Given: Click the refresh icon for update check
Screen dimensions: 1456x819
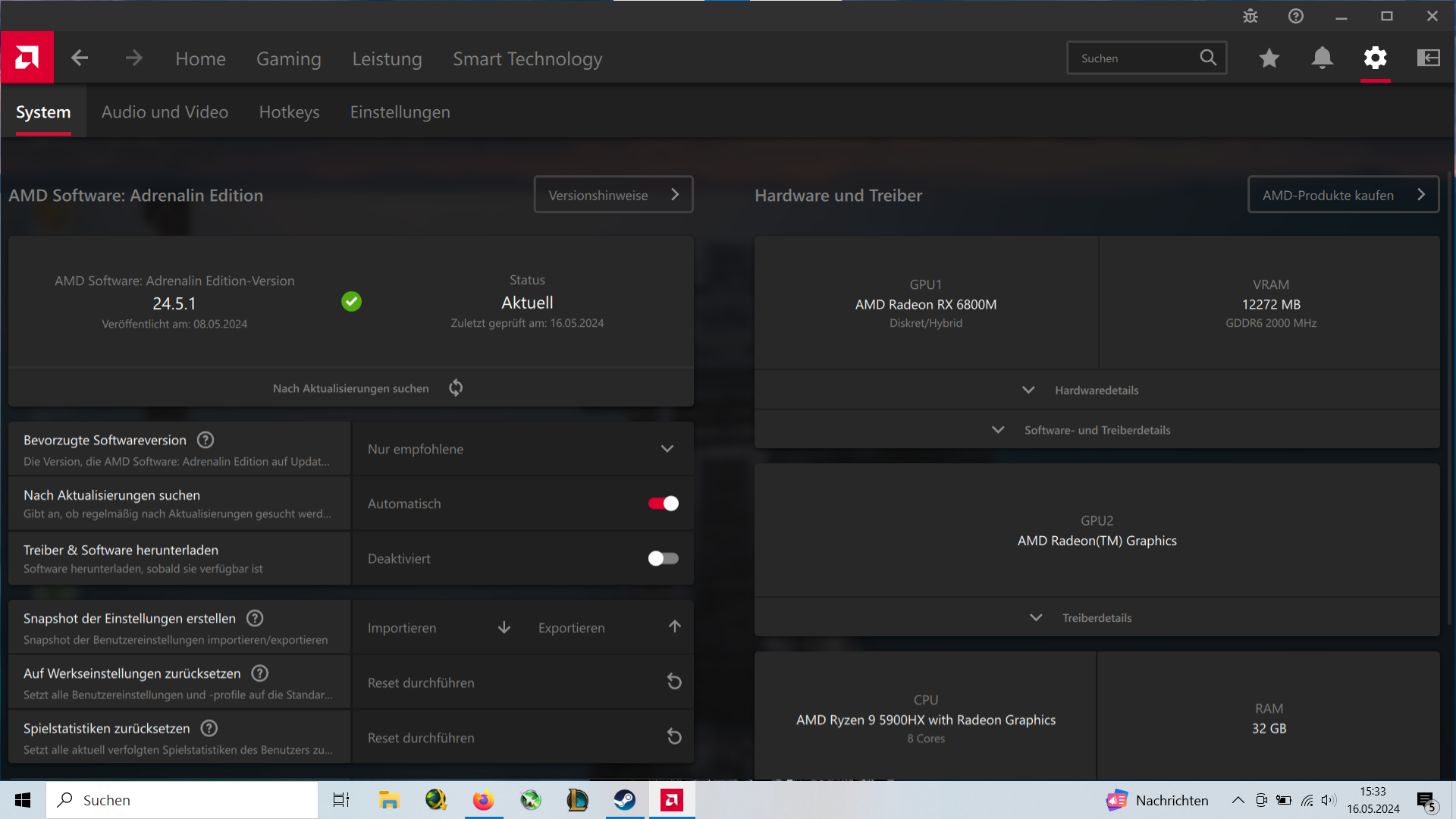Looking at the screenshot, I should pos(456,388).
